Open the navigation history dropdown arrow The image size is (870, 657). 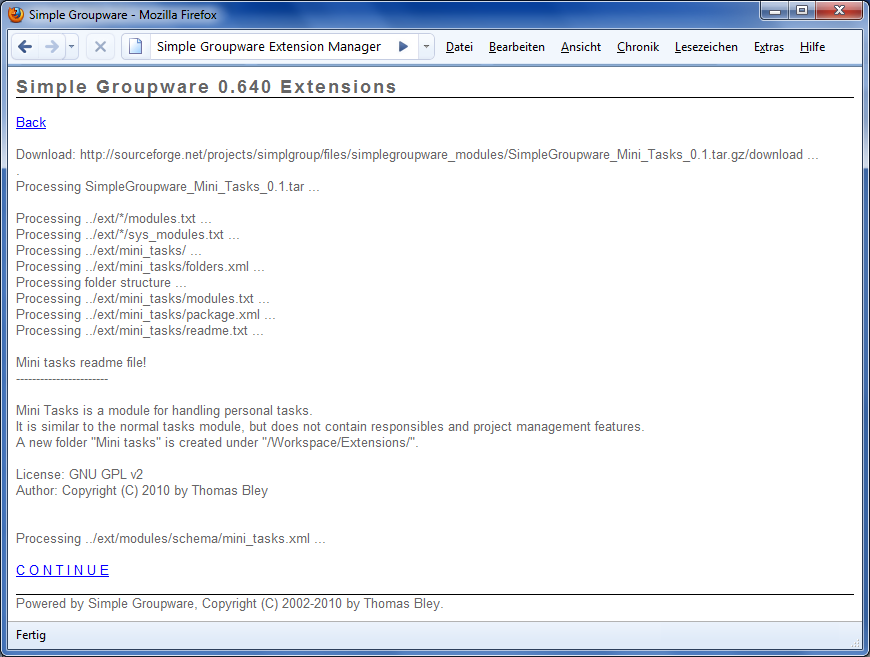pos(72,47)
